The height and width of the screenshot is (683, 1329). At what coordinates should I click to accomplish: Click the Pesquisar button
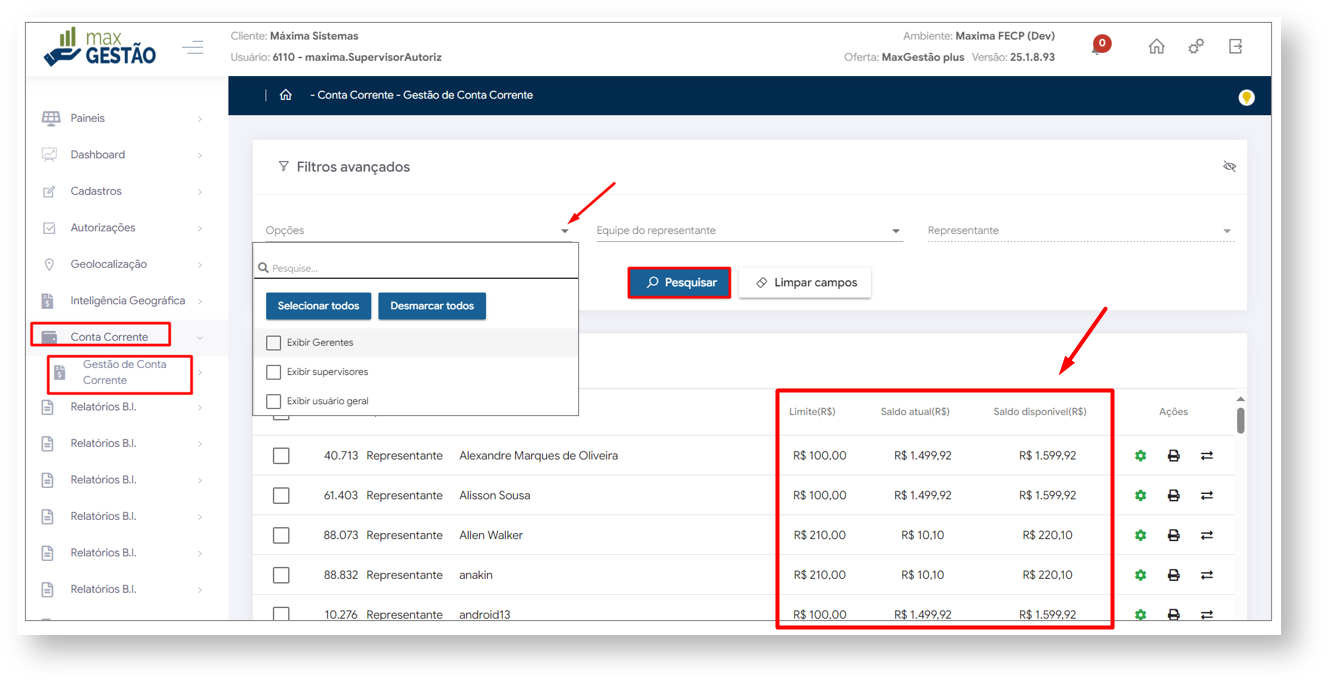click(x=680, y=283)
